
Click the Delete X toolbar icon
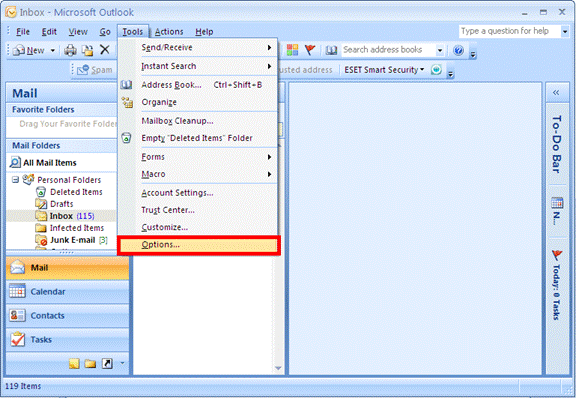(105, 50)
